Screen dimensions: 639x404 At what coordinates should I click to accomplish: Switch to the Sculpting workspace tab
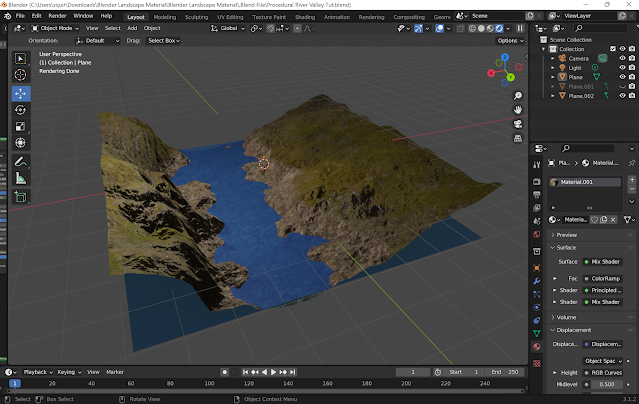(x=195, y=17)
